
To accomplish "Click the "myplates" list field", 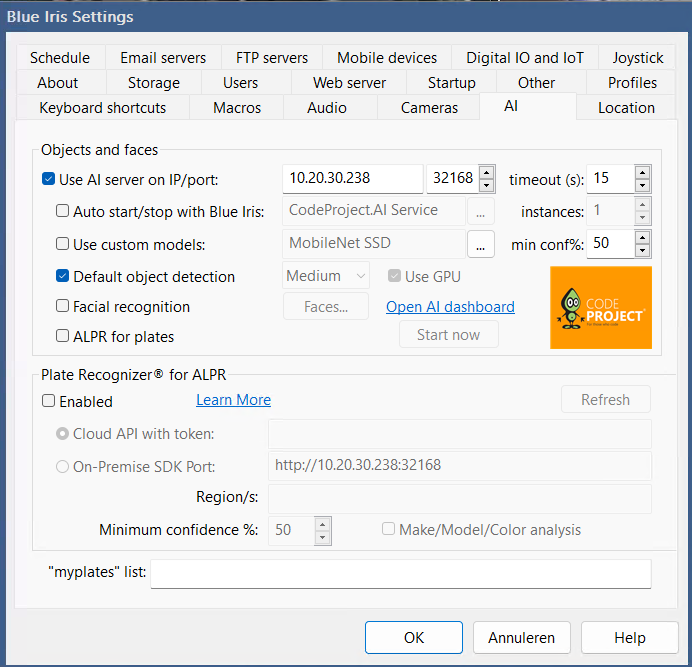I will point(401,573).
